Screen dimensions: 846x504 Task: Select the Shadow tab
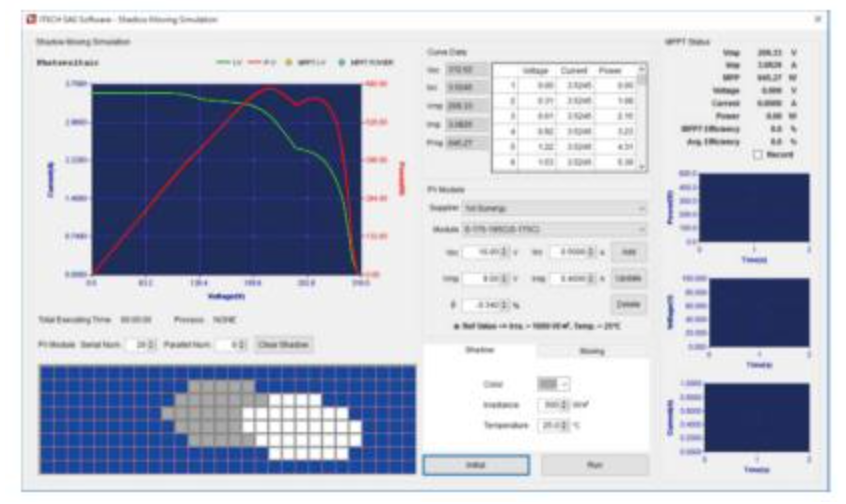click(x=480, y=351)
